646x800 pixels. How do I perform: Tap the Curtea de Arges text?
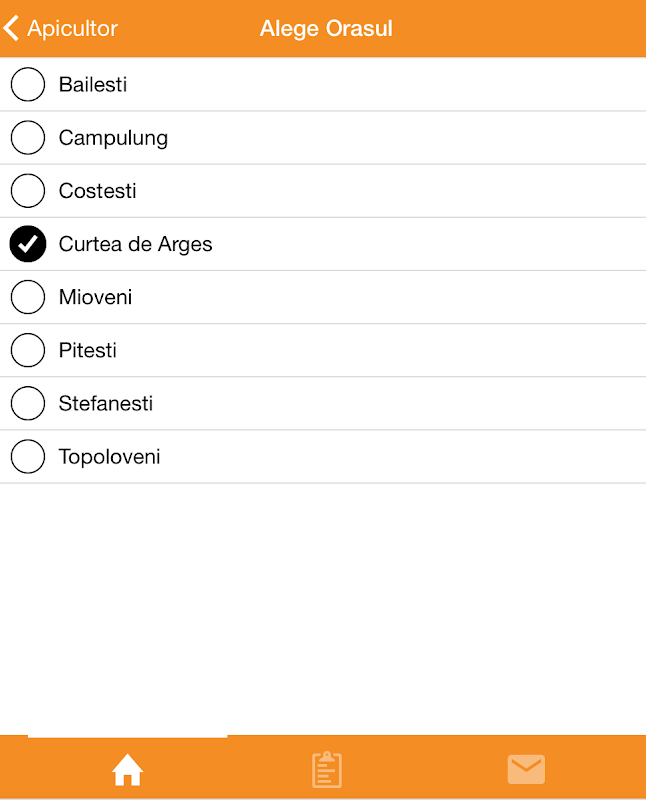(135, 245)
